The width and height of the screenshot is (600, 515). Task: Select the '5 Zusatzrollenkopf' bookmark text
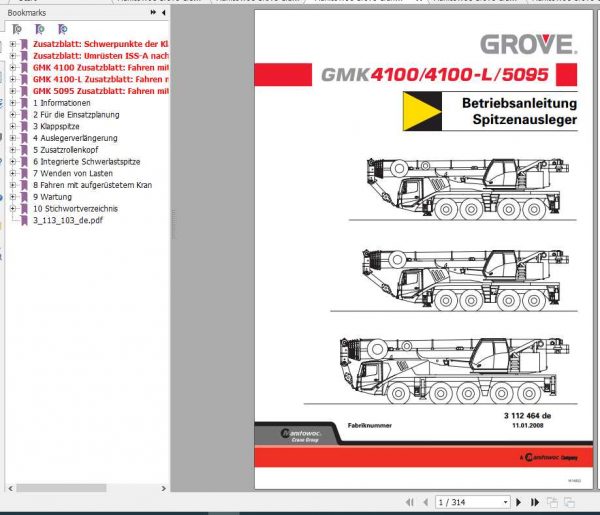pyautogui.click(x=65, y=150)
